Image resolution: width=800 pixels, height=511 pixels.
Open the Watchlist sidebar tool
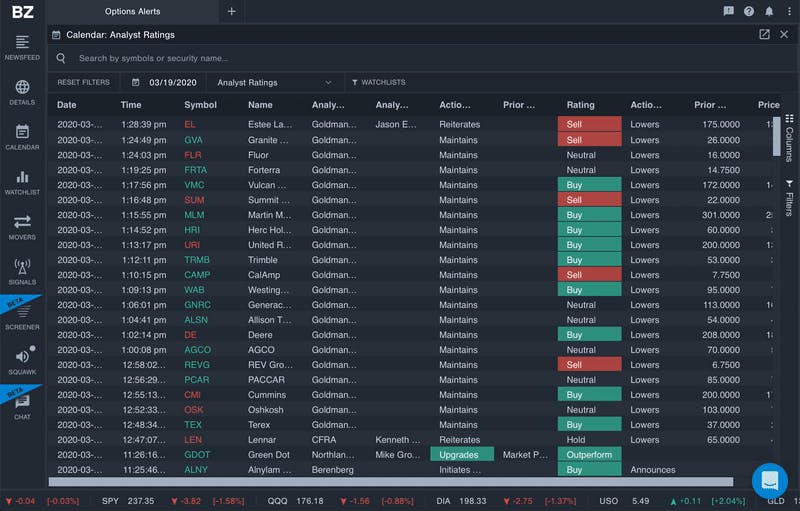point(22,183)
